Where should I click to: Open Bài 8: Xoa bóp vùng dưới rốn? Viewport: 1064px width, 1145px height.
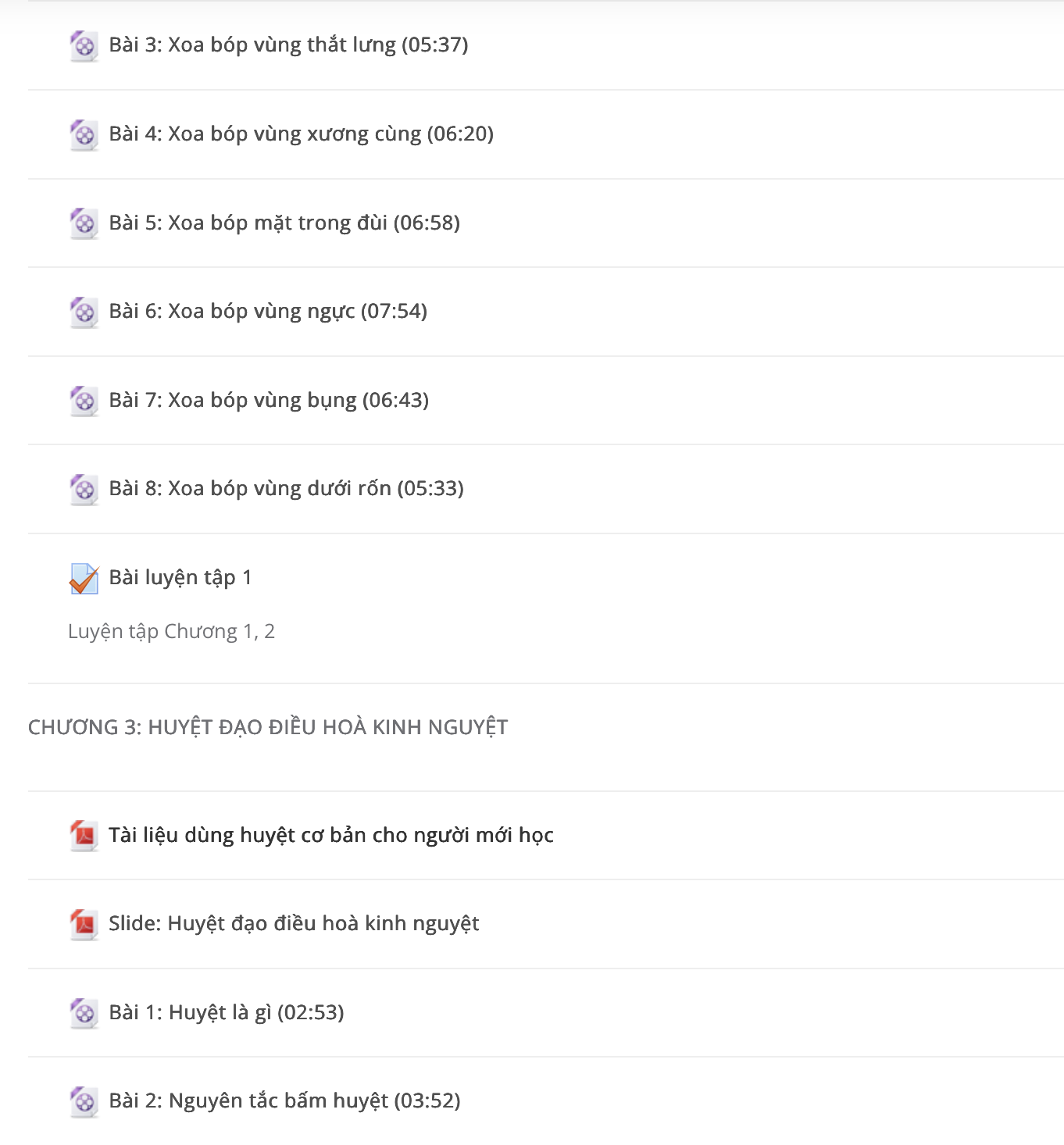pyautogui.click(x=286, y=488)
